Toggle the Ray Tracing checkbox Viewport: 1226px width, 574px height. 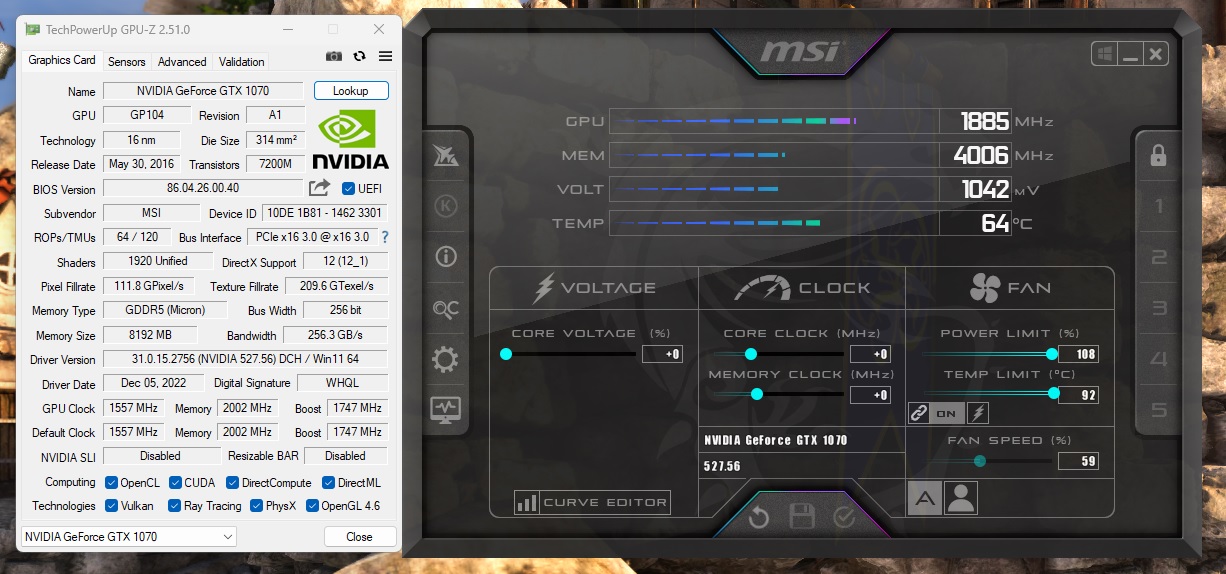pos(175,506)
